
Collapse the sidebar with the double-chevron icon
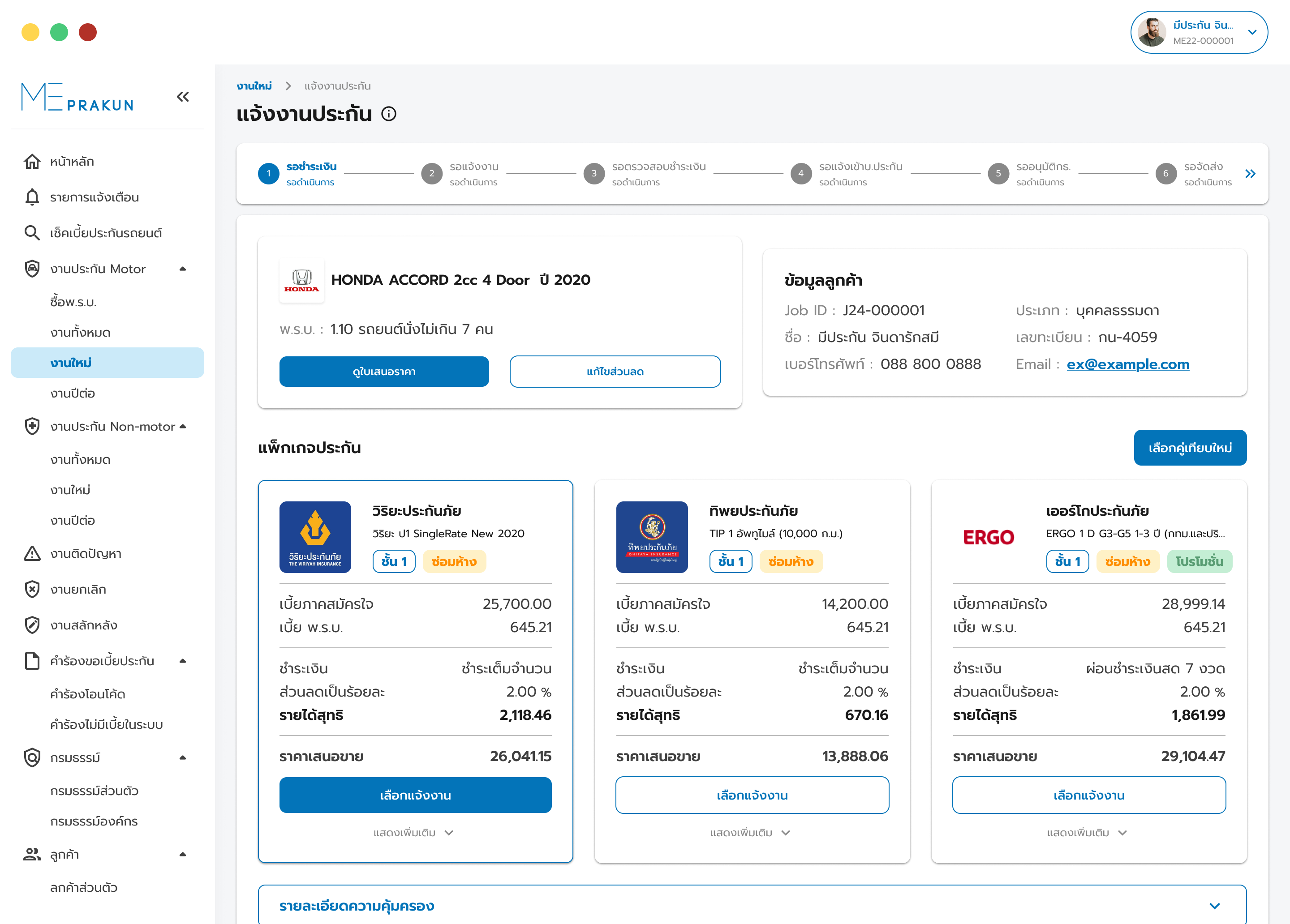coord(183,97)
